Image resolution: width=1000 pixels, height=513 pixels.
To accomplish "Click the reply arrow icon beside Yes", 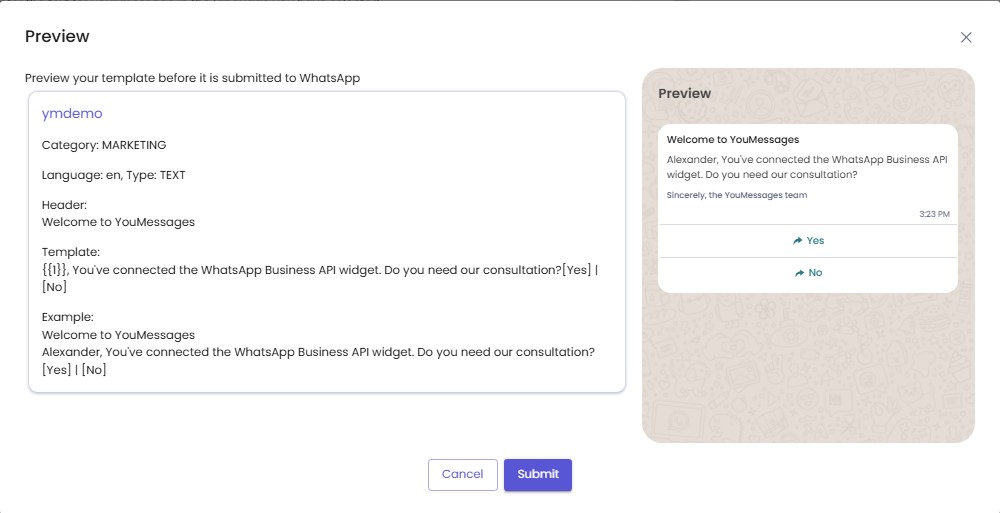I will coord(797,241).
